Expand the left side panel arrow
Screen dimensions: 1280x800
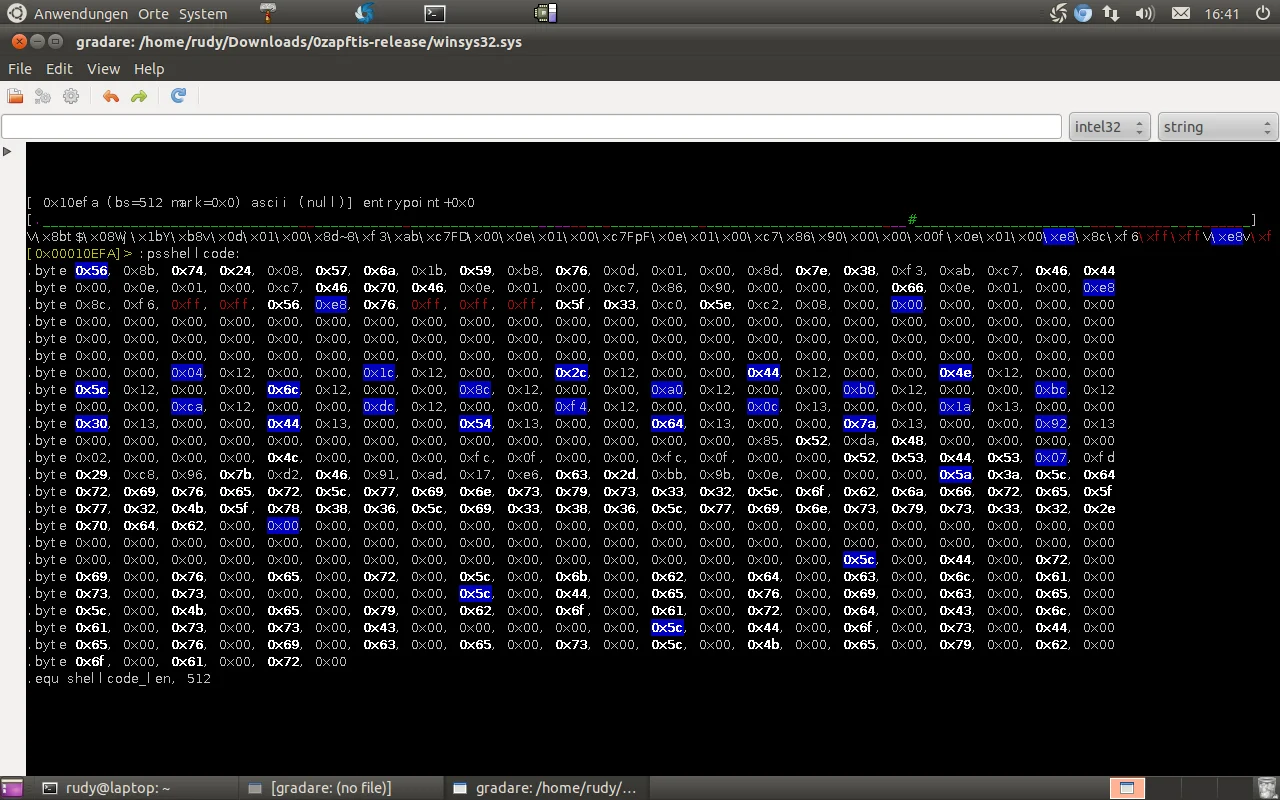[7, 151]
